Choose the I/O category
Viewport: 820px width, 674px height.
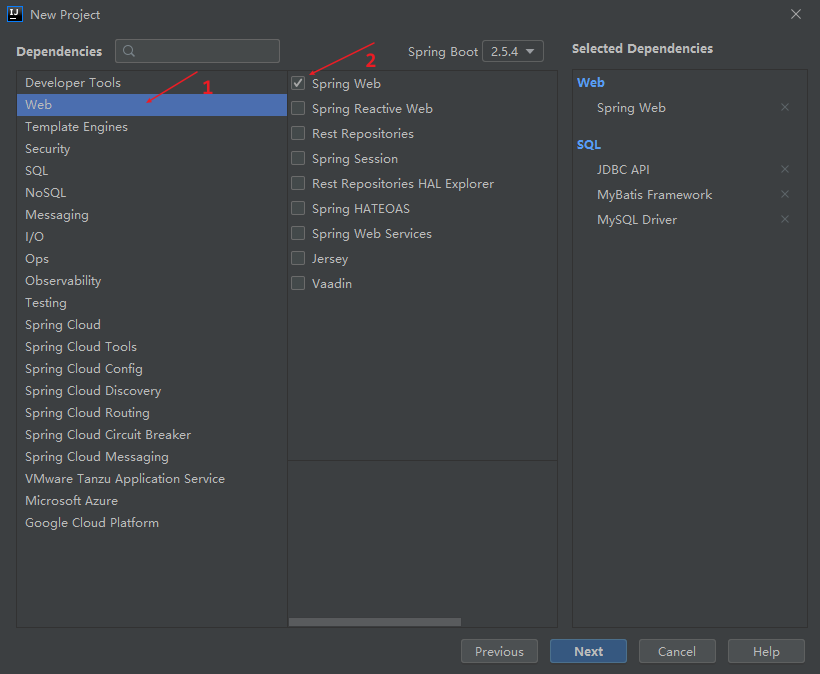(152, 236)
